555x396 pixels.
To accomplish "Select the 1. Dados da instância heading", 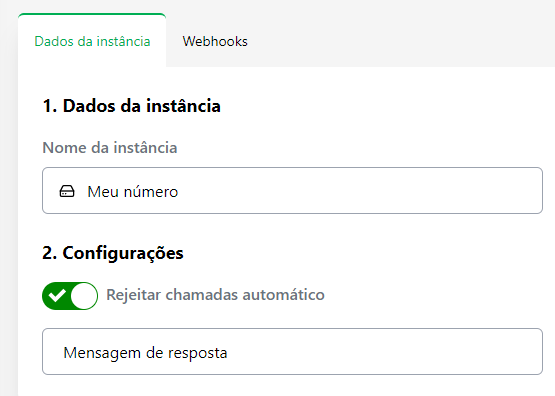I will [x=131, y=106].
